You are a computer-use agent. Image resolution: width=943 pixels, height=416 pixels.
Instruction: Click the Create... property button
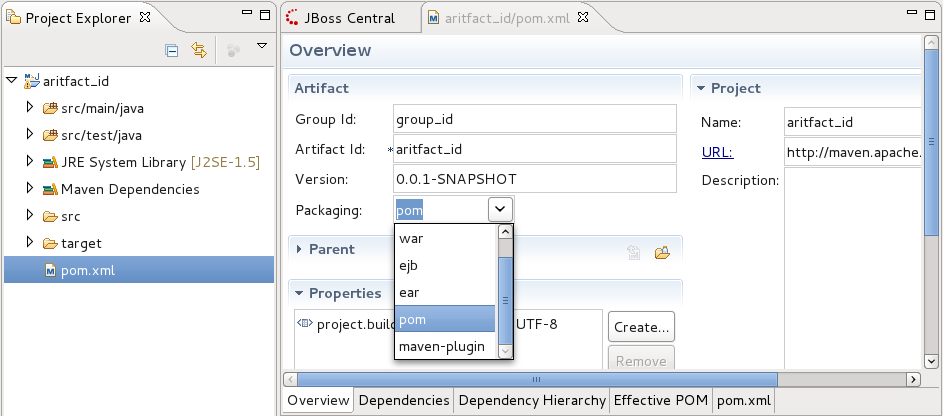[641, 327]
